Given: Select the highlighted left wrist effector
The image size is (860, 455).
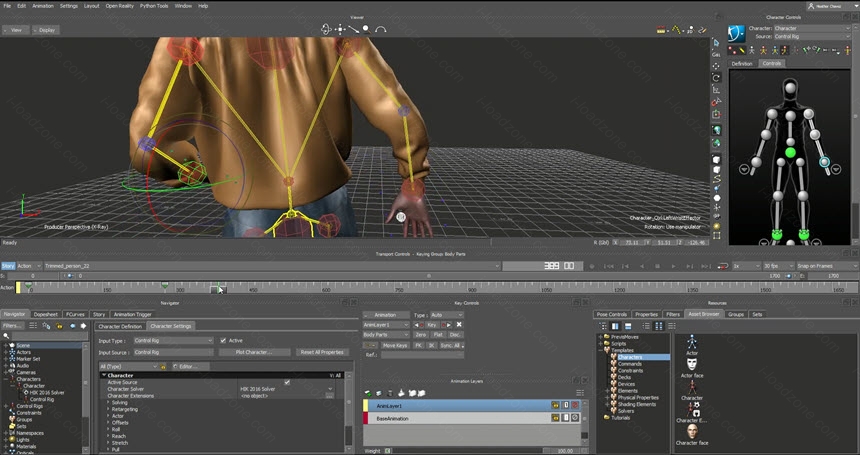Looking at the screenshot, I should (x=824, y=162).
